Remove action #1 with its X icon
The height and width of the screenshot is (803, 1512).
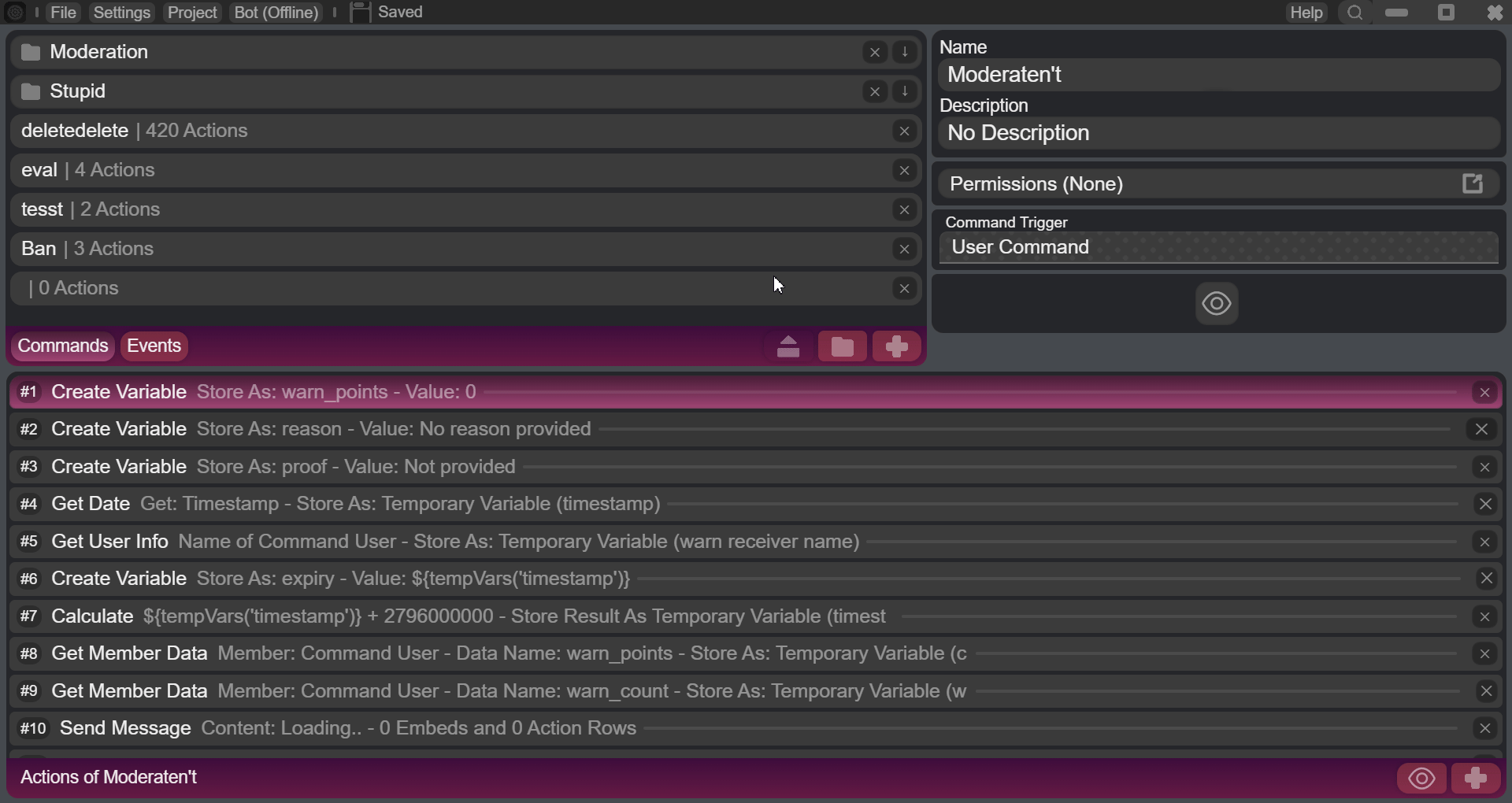point(1484,392)
